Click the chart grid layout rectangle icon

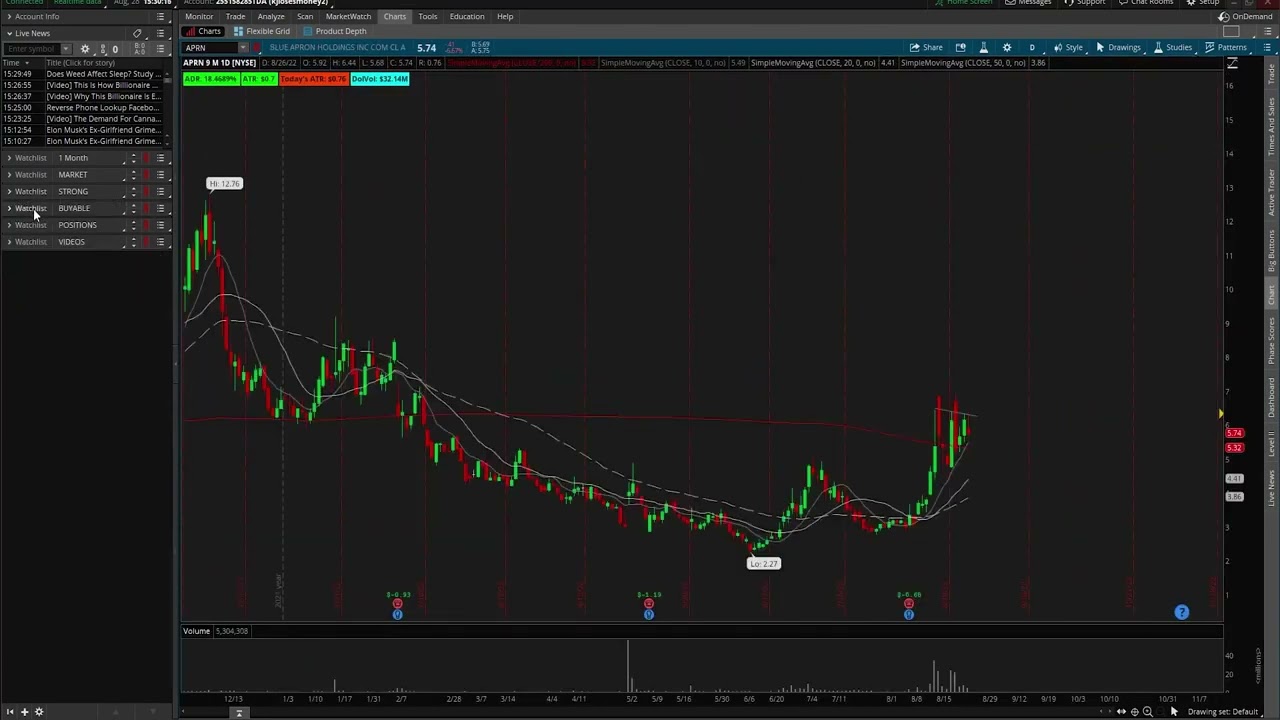point(1231,31)
